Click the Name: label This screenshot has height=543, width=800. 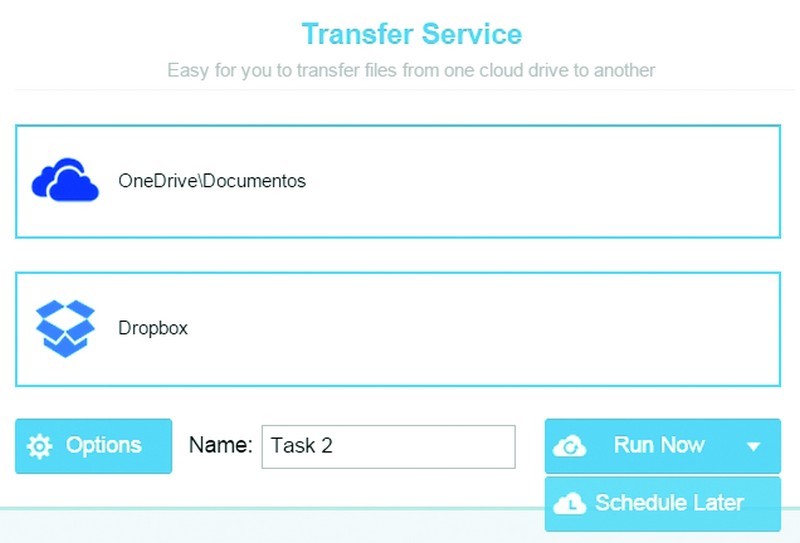coord(220,445)
